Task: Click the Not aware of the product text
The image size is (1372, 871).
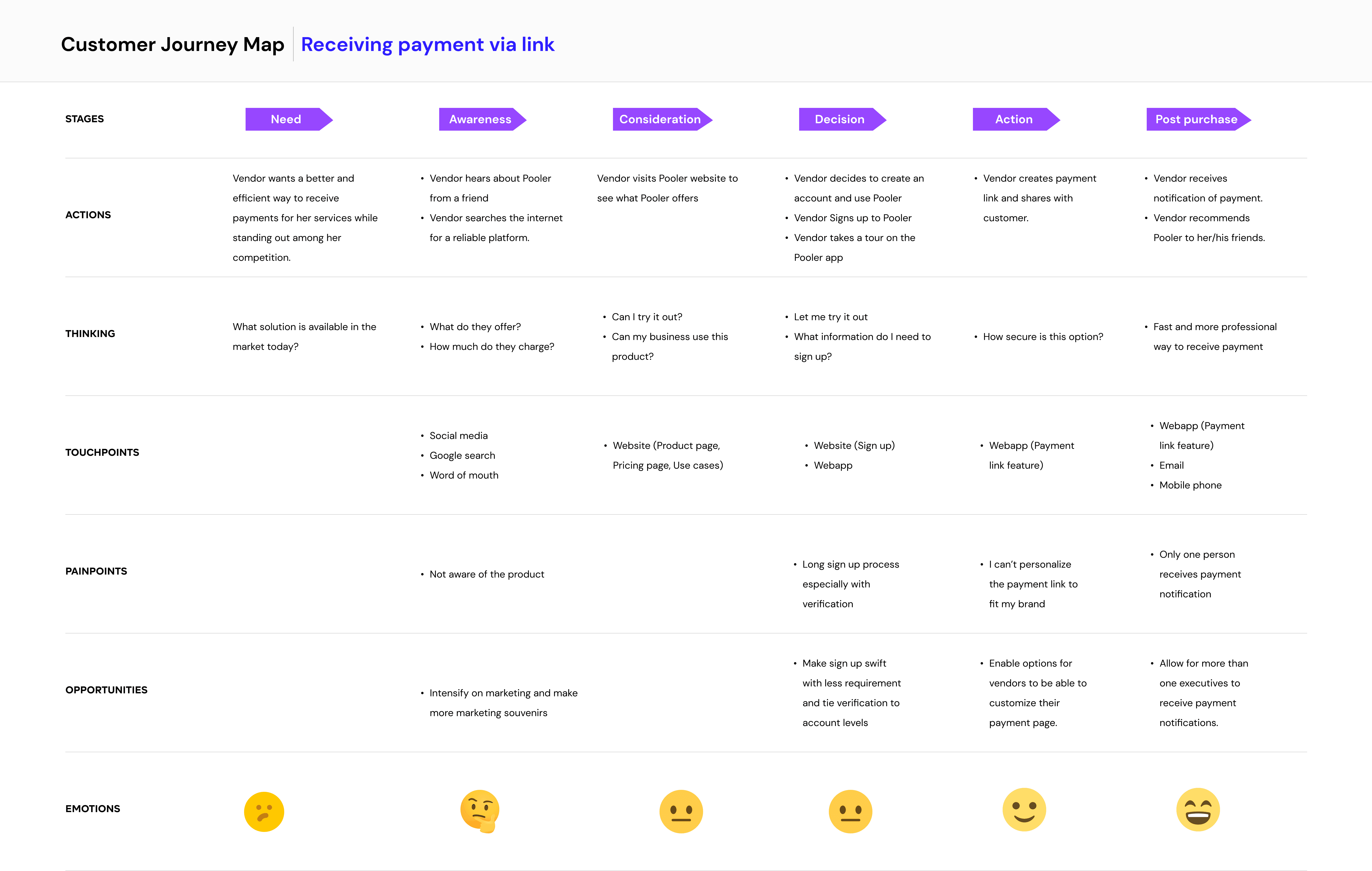Action: click(x=486, y=574)
